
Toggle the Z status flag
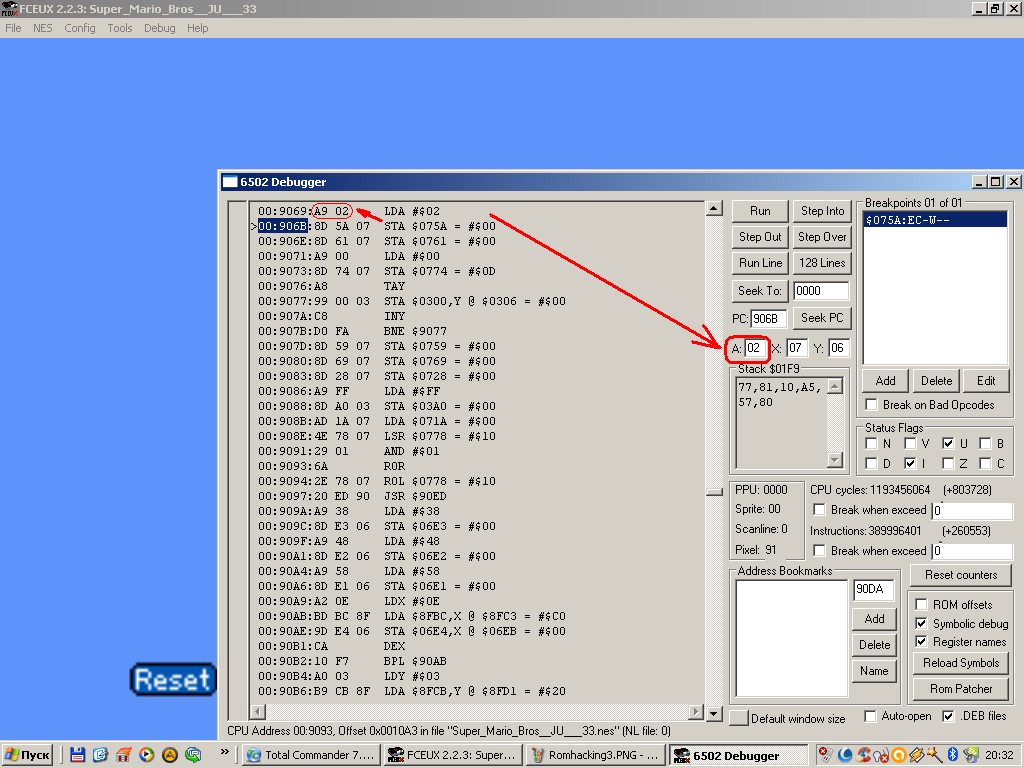948,464
